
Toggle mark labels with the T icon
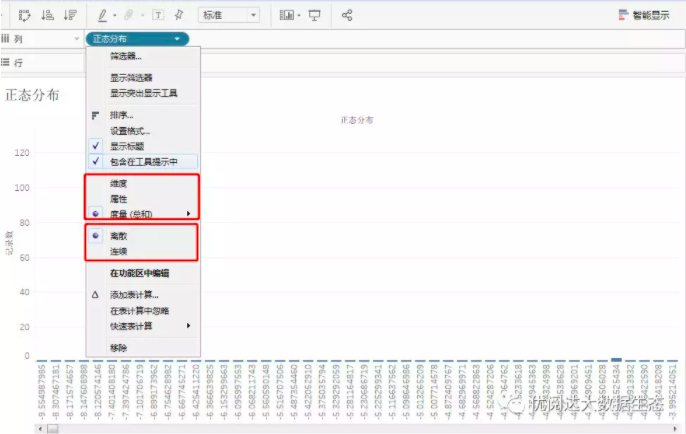(159, 15)
